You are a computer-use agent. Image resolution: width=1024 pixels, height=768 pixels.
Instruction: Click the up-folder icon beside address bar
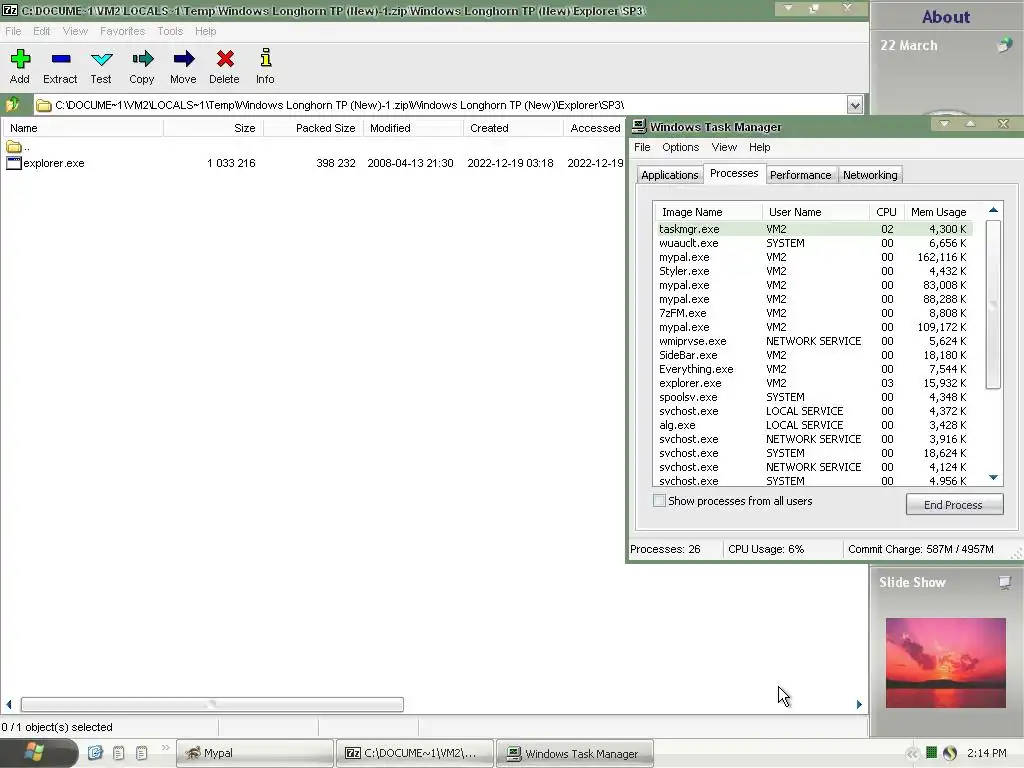13,104
